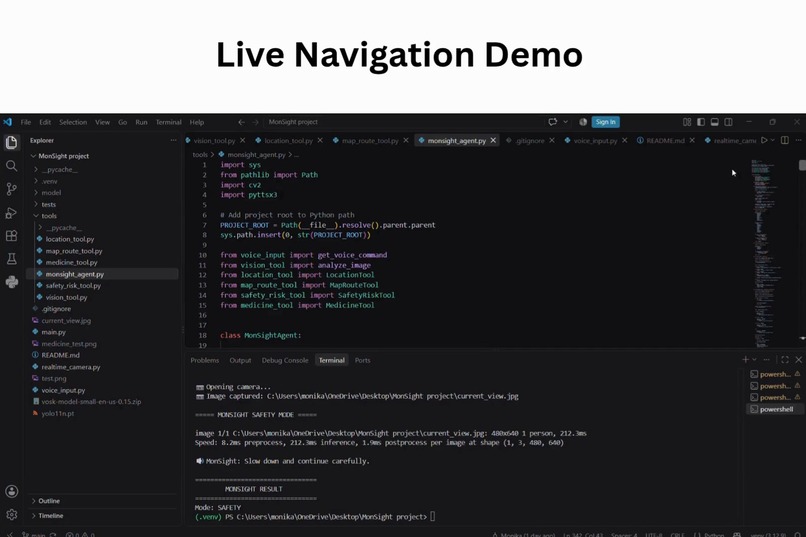Go back with the navigation arrow

click(x=241, y=122)
